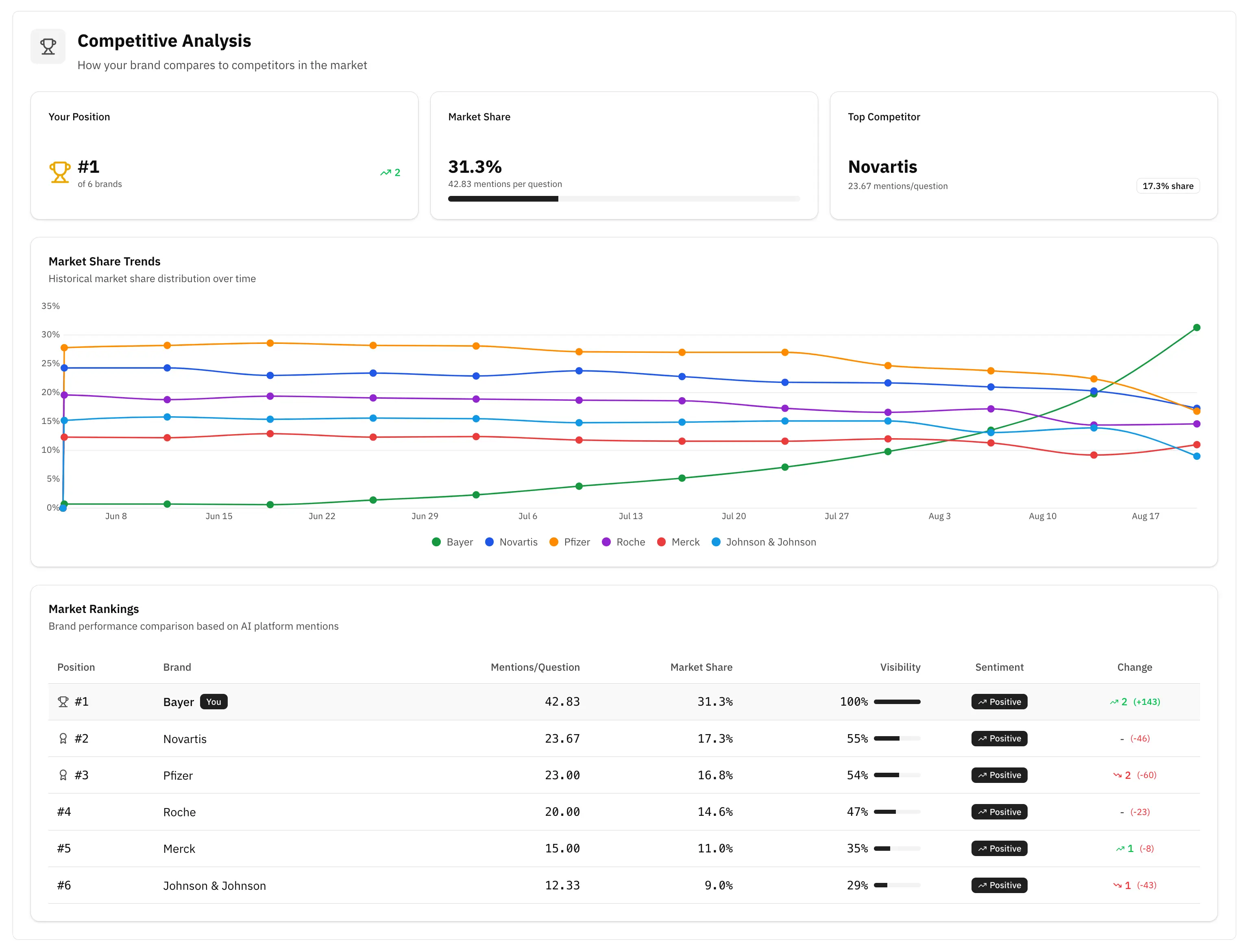This screenshot has height=952, width=1246.
Task: Click Roche's last purple data point
Action: pos(1197,424)
